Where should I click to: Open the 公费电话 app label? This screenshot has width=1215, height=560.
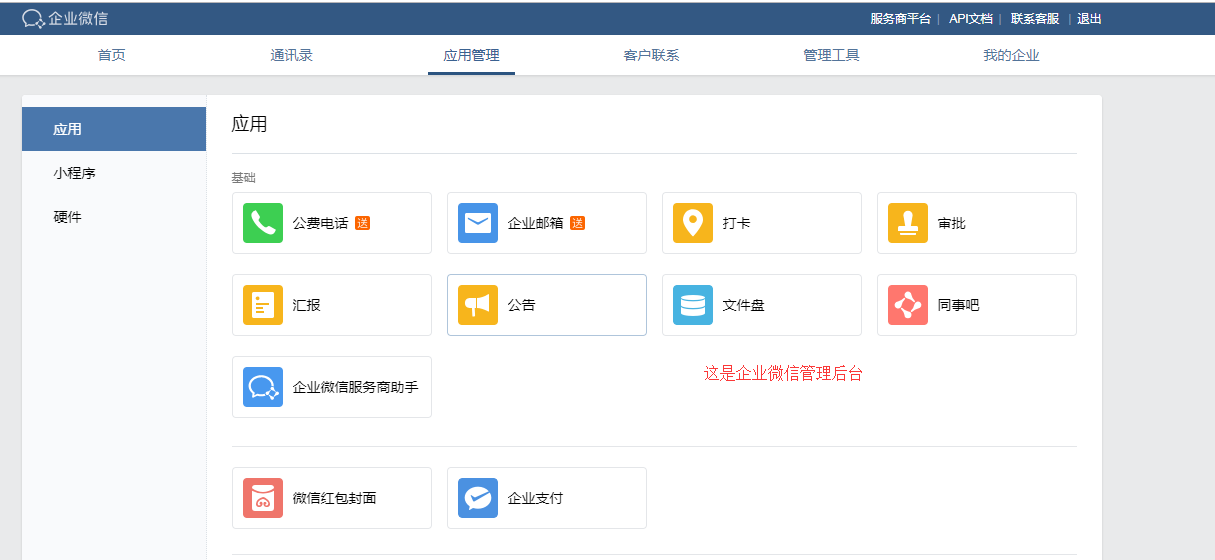[x=320, y=223]
